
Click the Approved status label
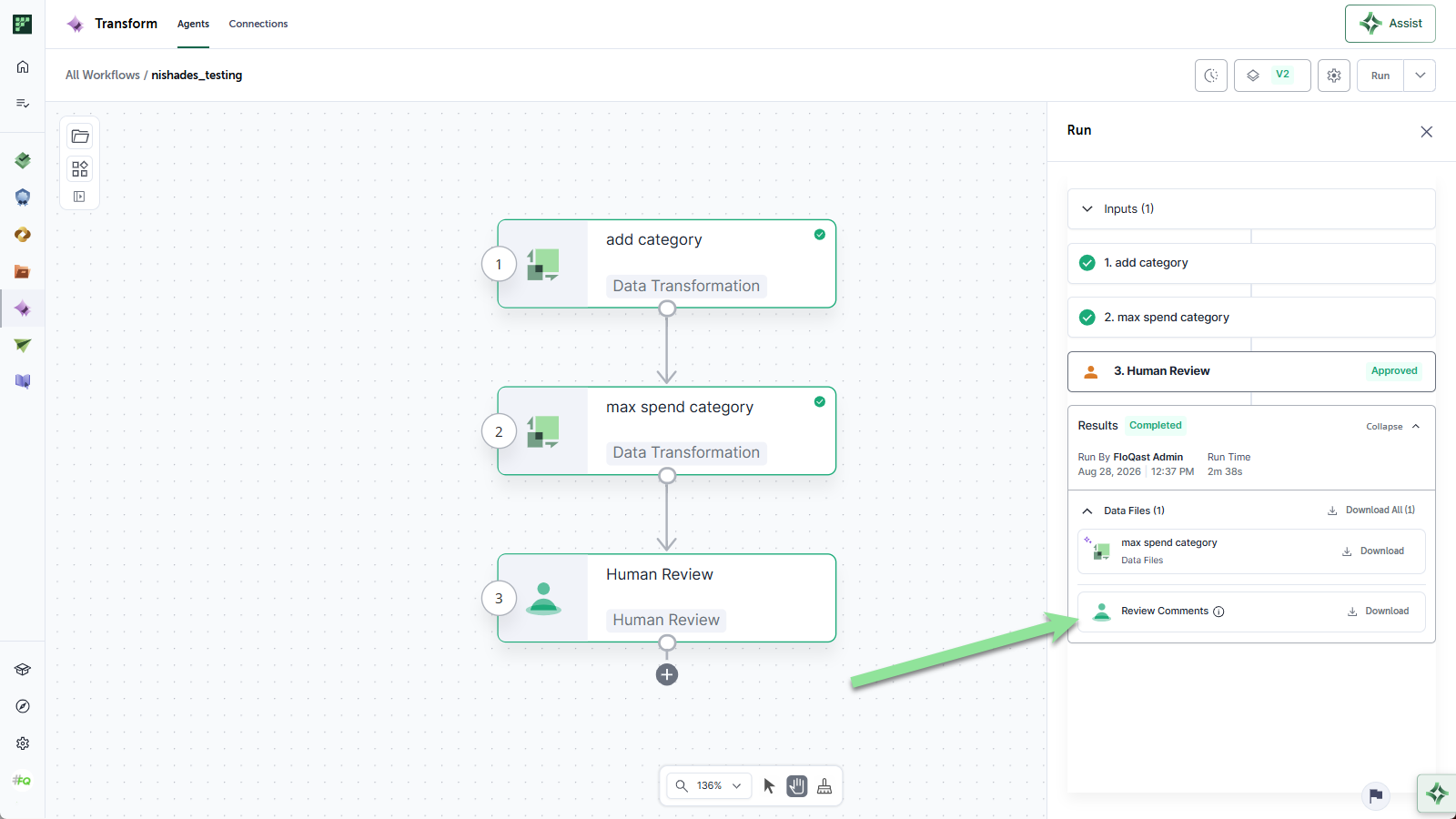click(x=1394, y=371)
